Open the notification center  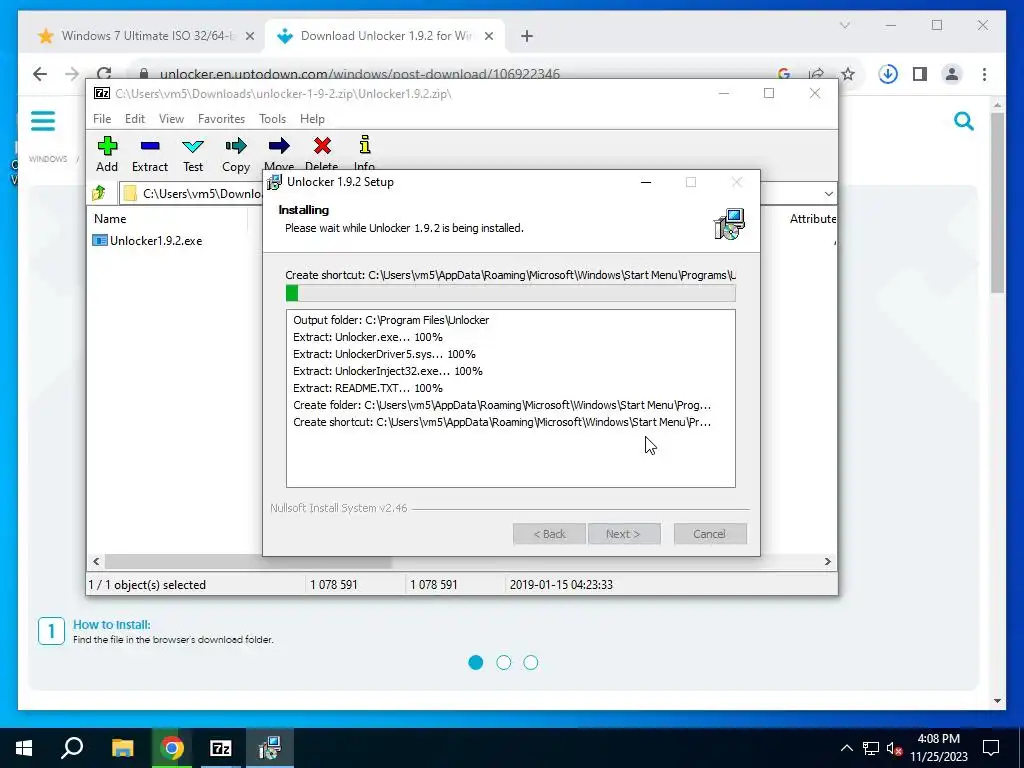pos(991,748)
